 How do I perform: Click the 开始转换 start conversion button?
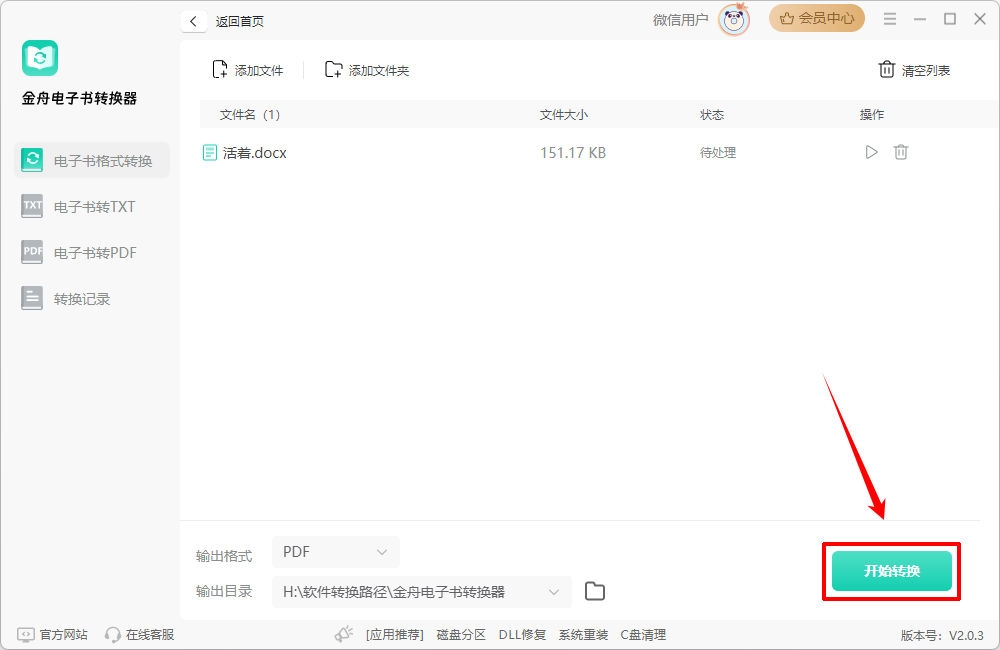[892, 571]
